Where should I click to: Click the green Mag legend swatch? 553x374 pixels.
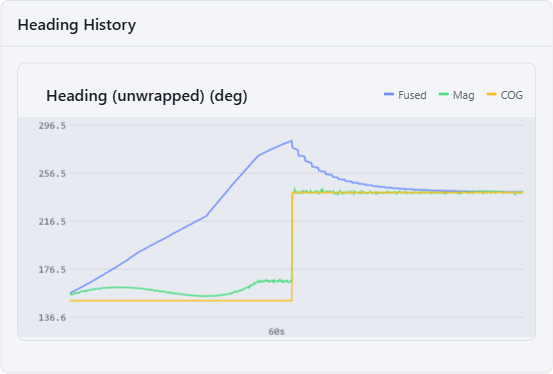click(443, 94)
